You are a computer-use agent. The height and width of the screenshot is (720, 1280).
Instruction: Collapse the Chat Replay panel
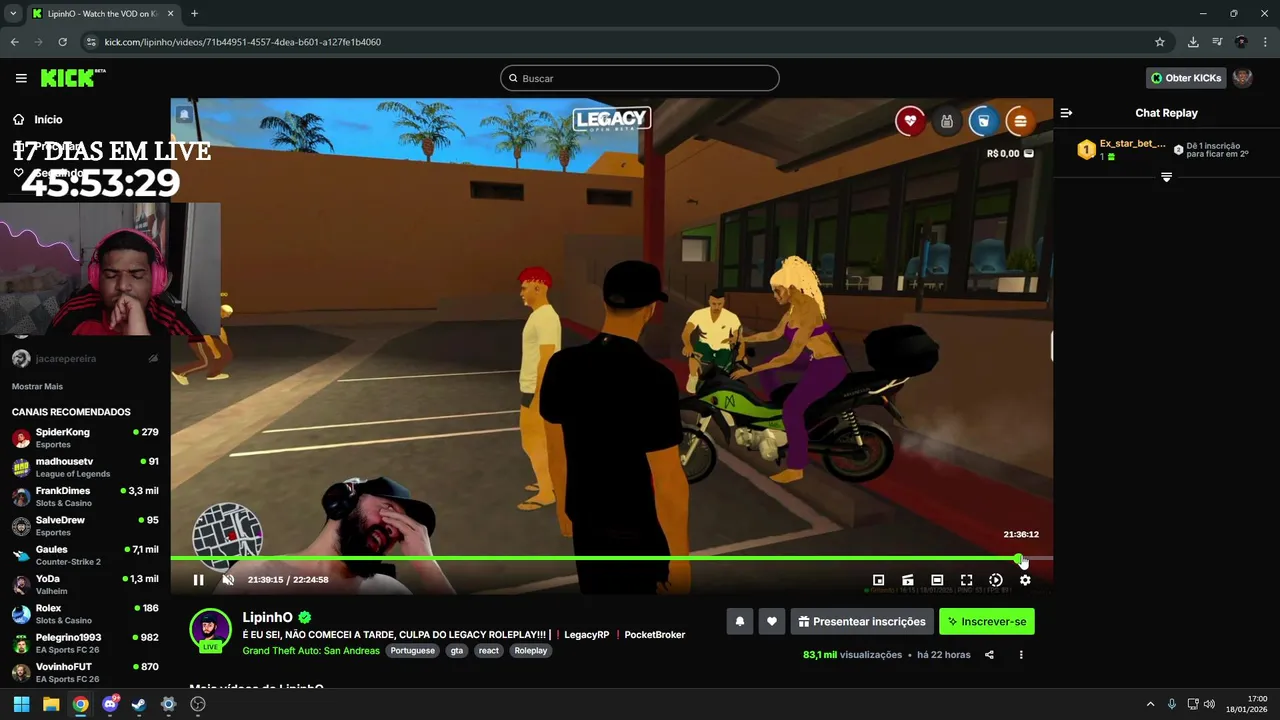[x=1066, y=113]
